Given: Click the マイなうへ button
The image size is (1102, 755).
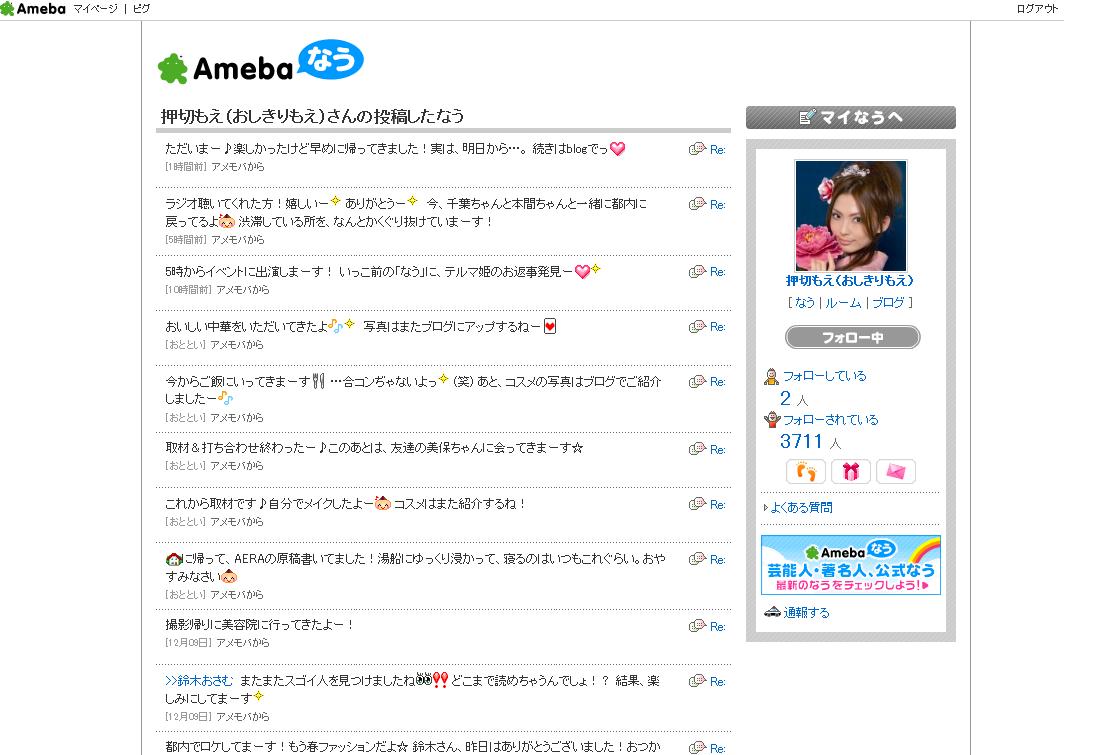Looking at the screenshot, I should (850, 117).
